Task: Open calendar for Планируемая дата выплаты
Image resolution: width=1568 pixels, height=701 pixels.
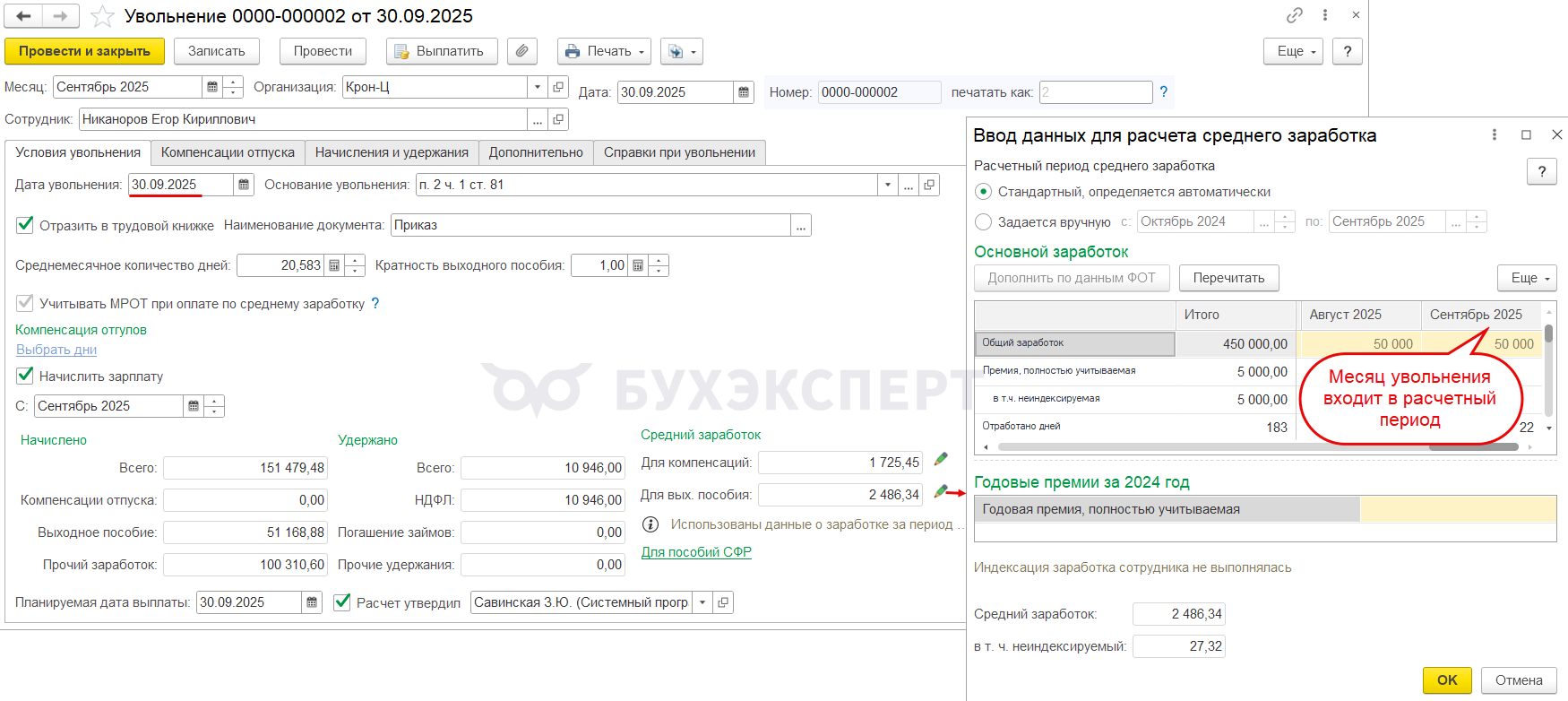Action: coord(312,602)
